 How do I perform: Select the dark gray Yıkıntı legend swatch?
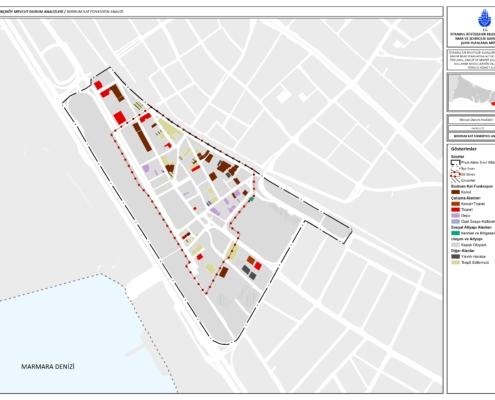coord(455,257)
